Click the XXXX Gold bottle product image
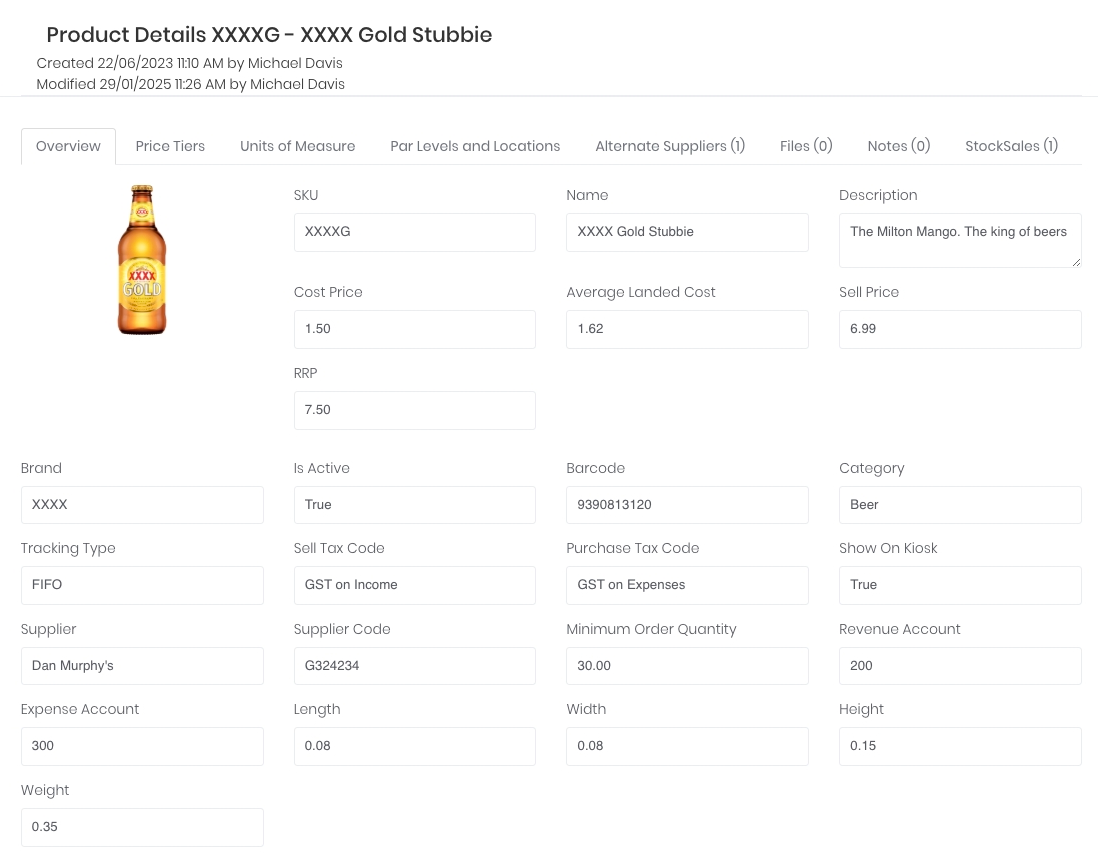 [142, 260]
